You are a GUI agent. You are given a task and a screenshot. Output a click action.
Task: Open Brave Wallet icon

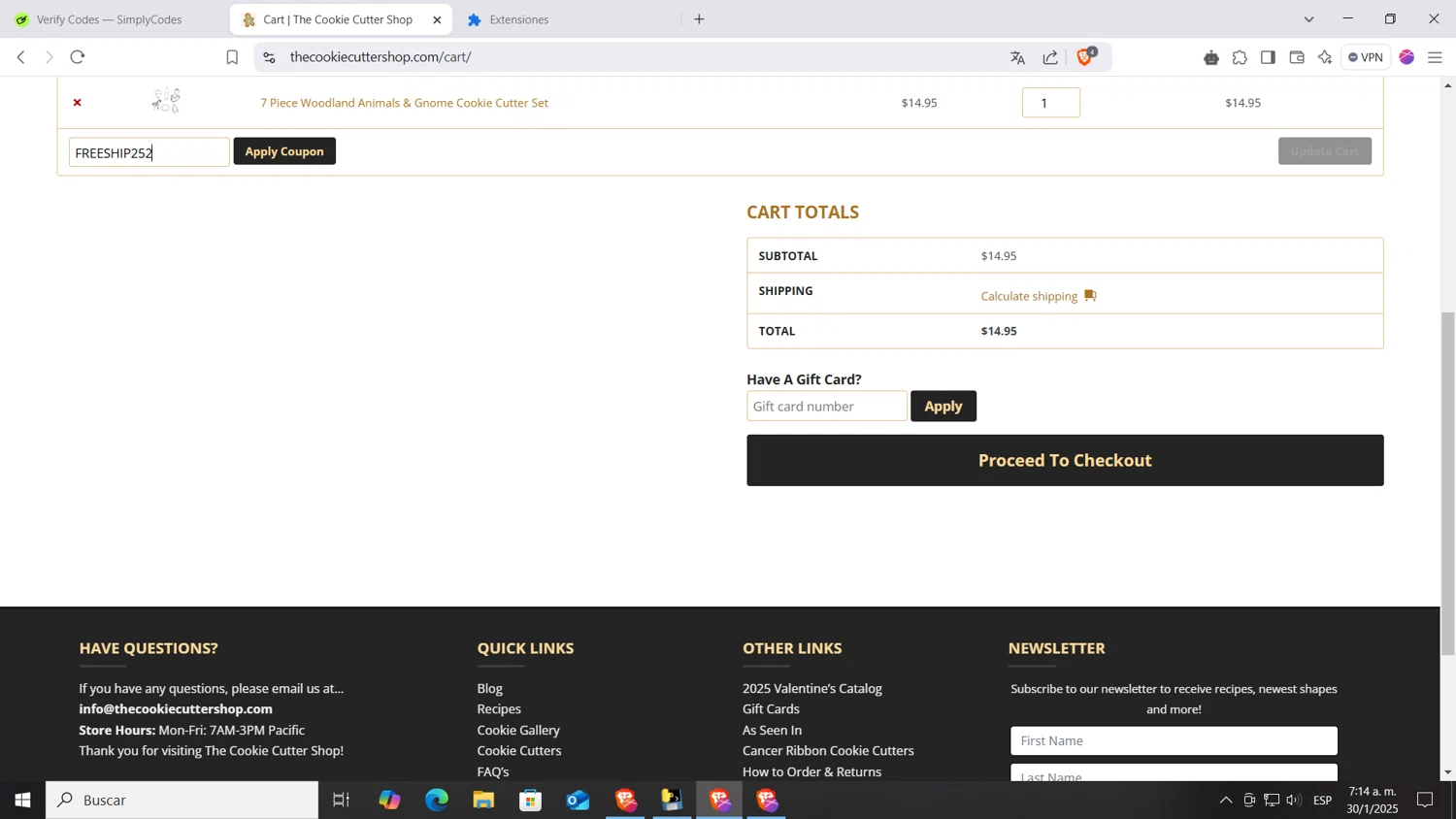[x=1297, y=57]
